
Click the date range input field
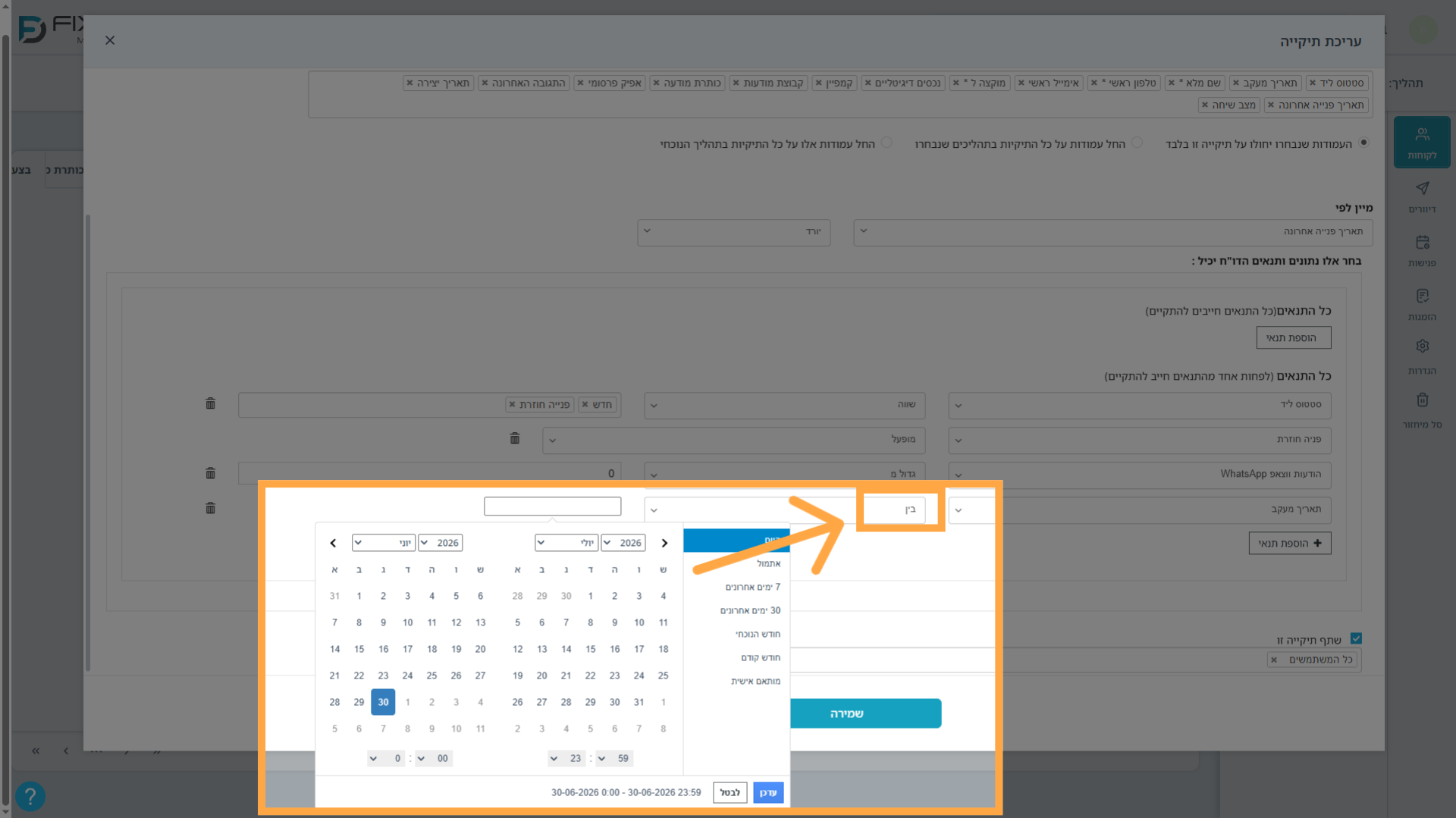(552, 506)
